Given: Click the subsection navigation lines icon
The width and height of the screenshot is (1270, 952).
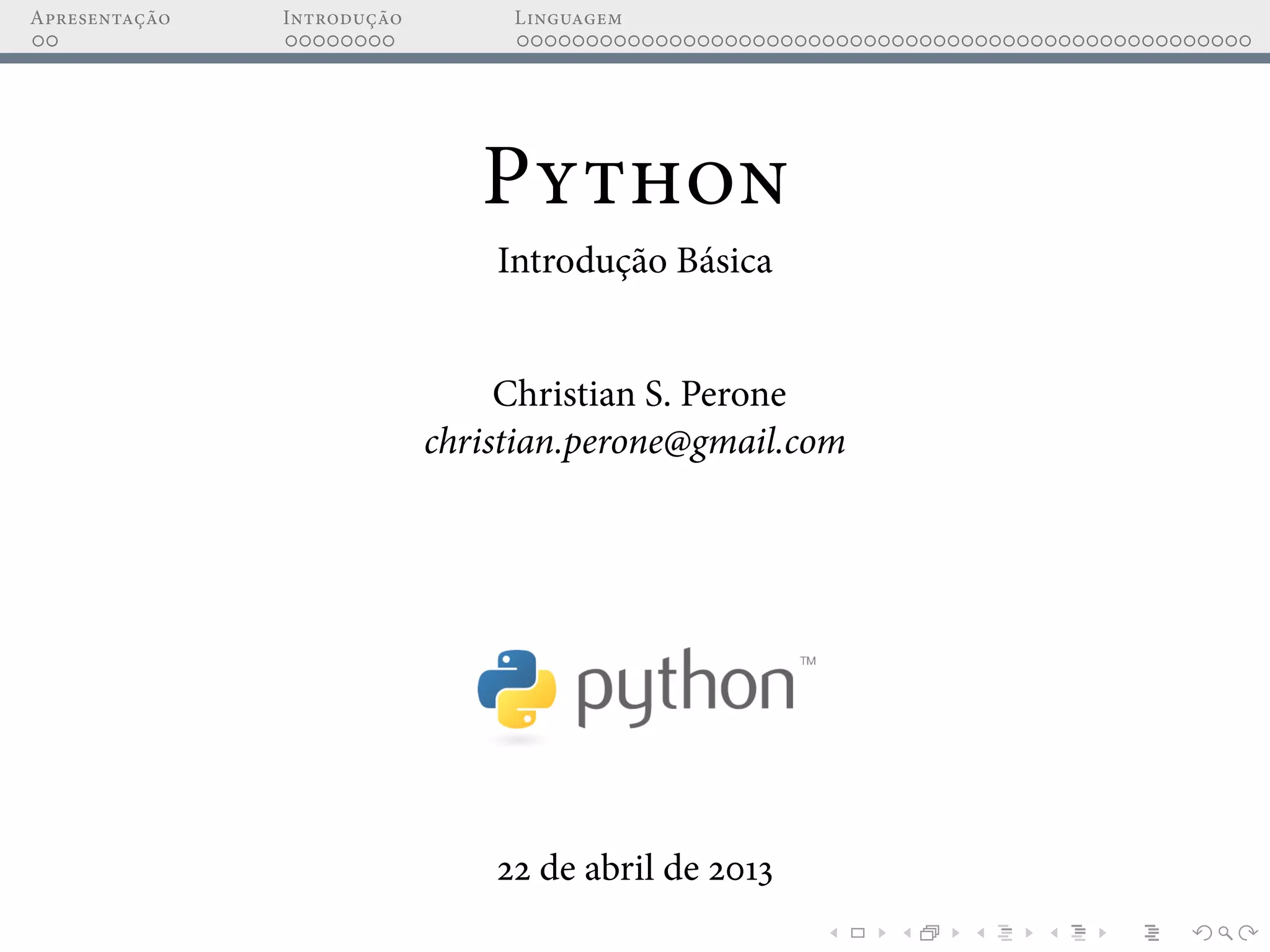Looking at the screenshot, I should [x=1005, y=933].
